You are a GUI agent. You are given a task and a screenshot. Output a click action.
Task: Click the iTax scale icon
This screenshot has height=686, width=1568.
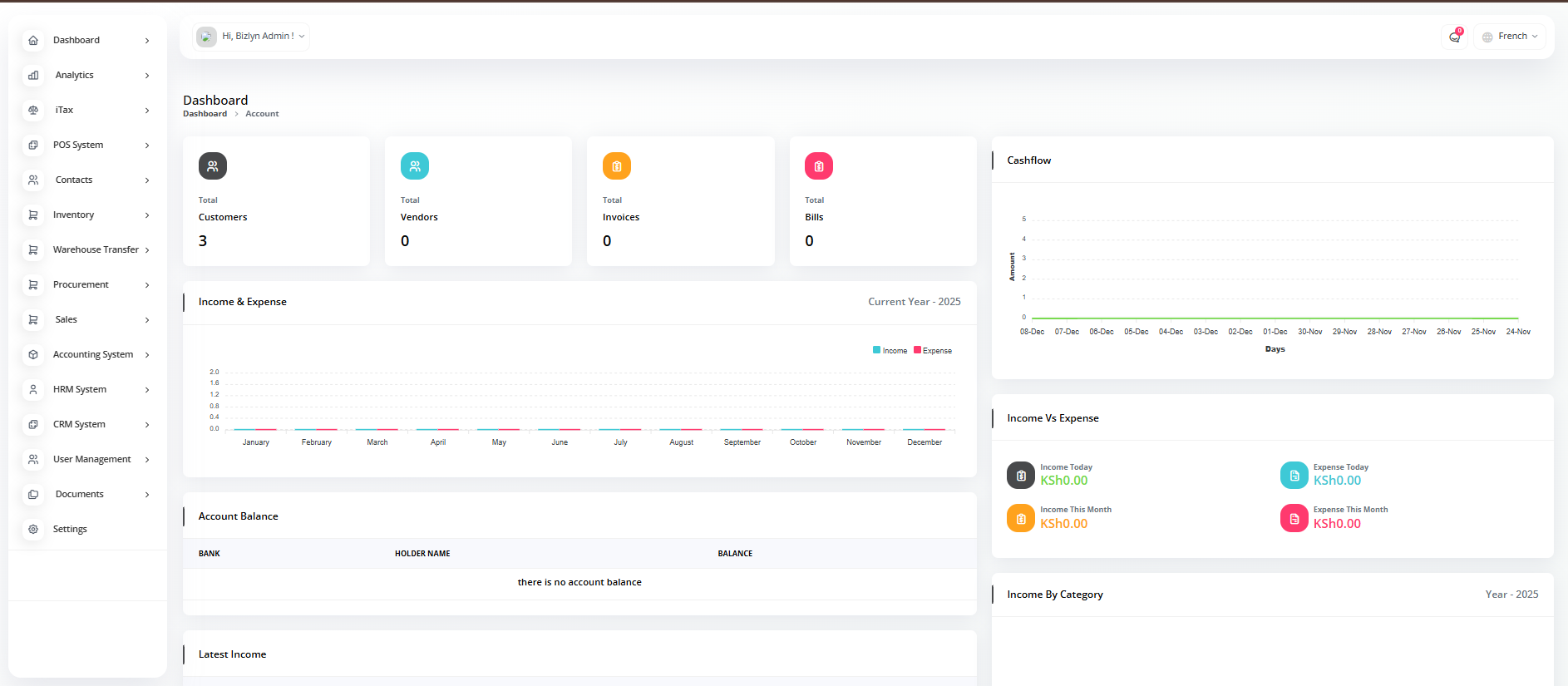pyautogui.click(x=33, y=110)
